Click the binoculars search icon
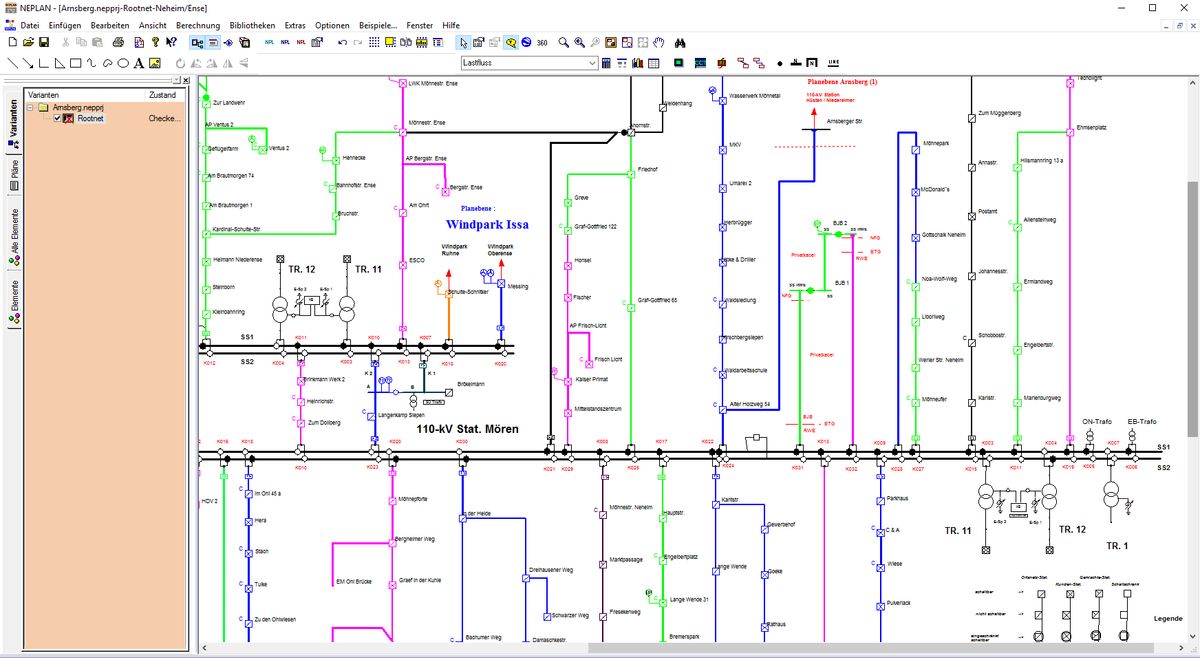 [680, 43]
